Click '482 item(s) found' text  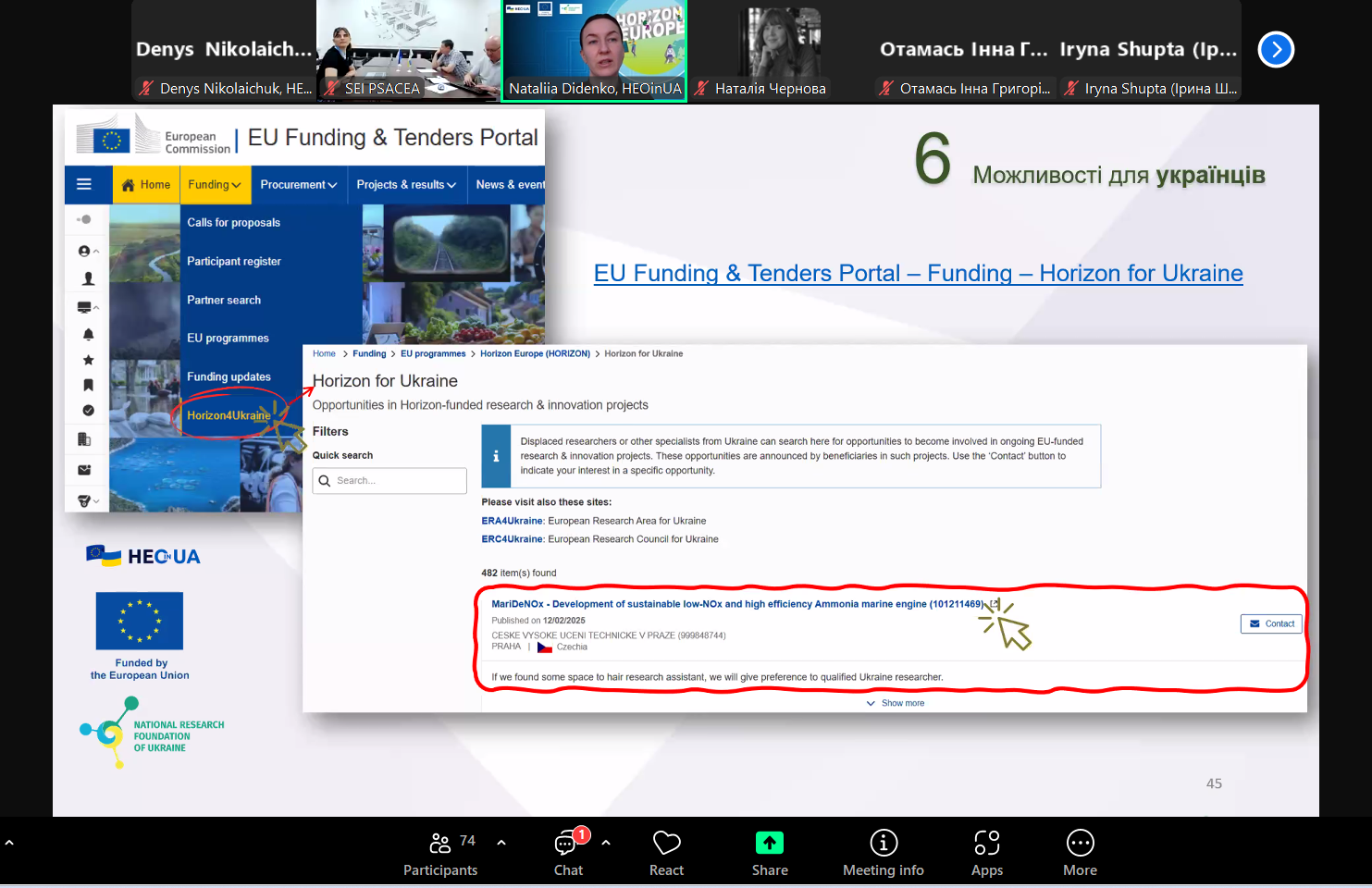pyautogui.click(x=519, y=573)
